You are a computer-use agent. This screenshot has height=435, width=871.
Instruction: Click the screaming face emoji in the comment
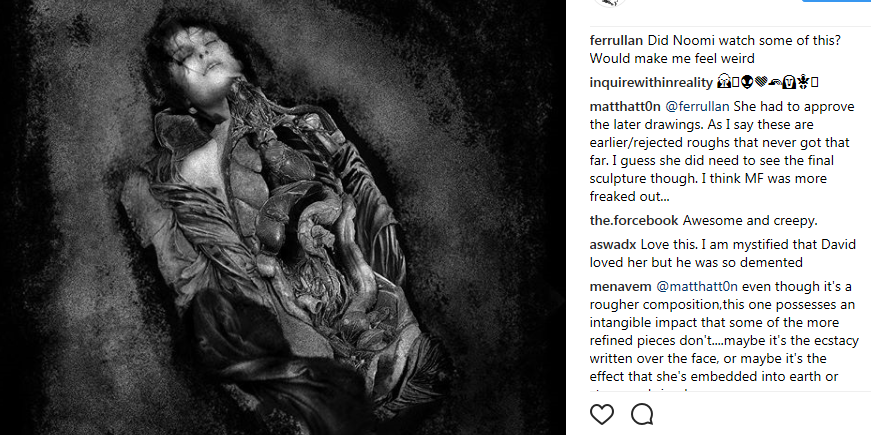[x=723, y=83]
